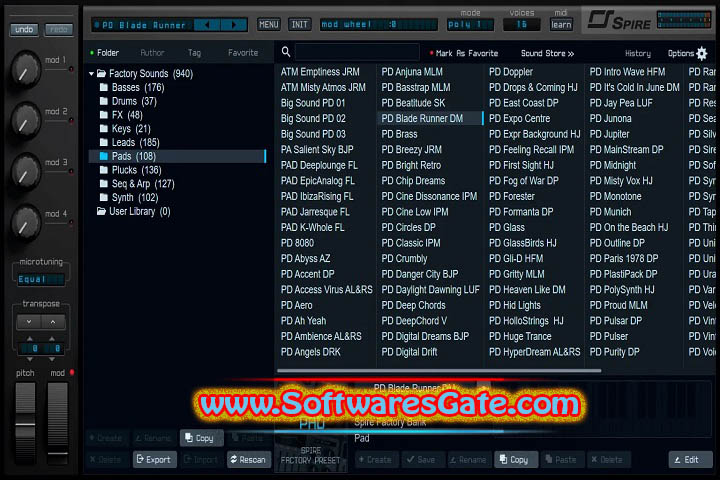Select the Pads folder
This screenshot has height=480, width=720.
click(177, 156)
